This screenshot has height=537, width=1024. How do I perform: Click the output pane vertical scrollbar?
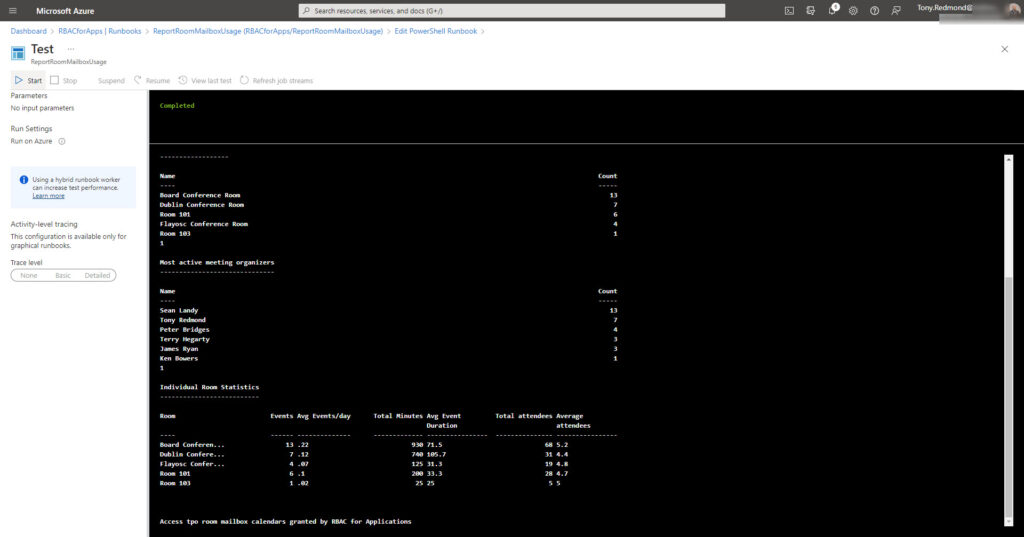[1008, 340]
